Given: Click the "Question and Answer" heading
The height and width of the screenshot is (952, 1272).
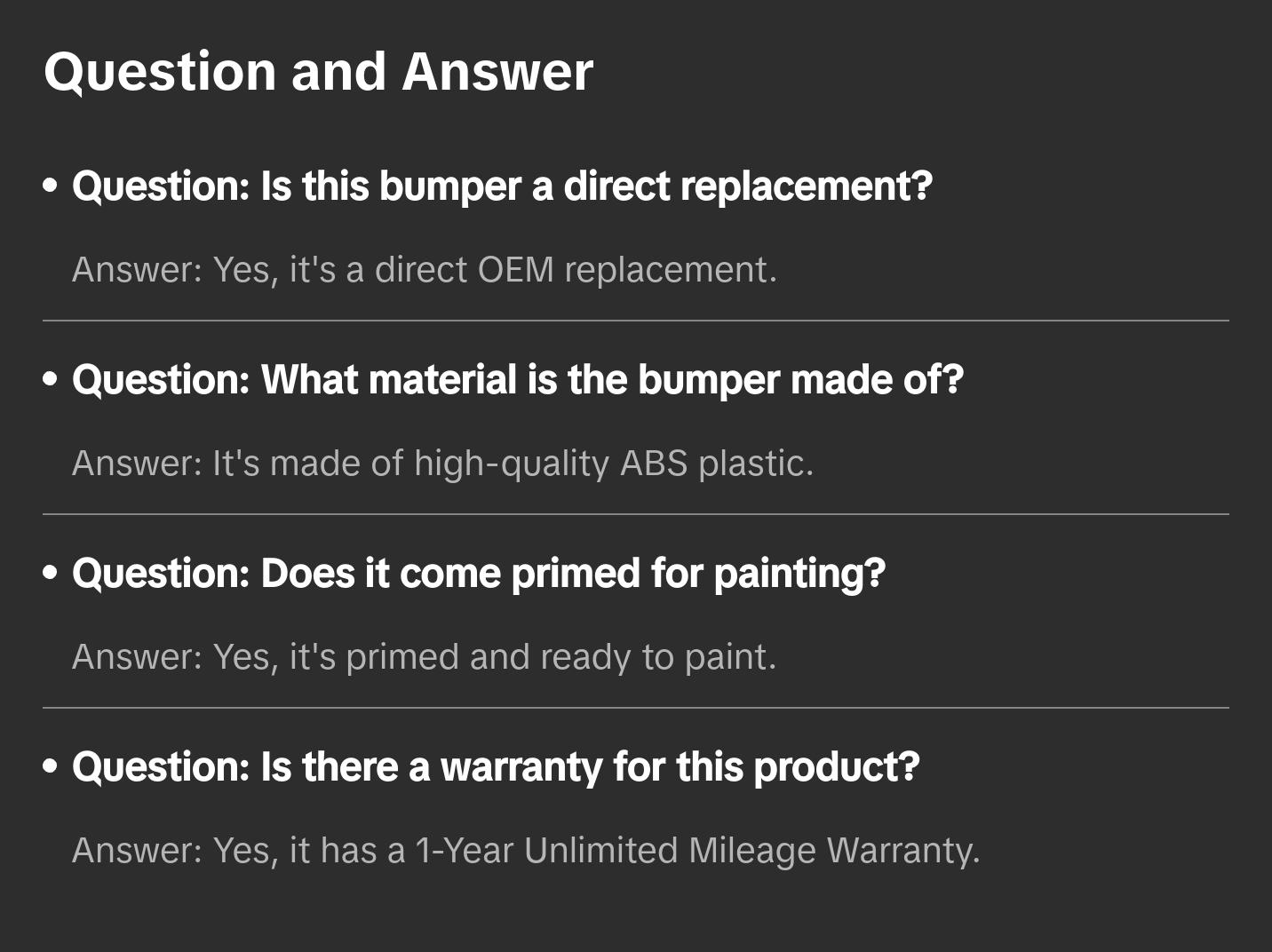Looking at the screenshot, I should 318,72.
